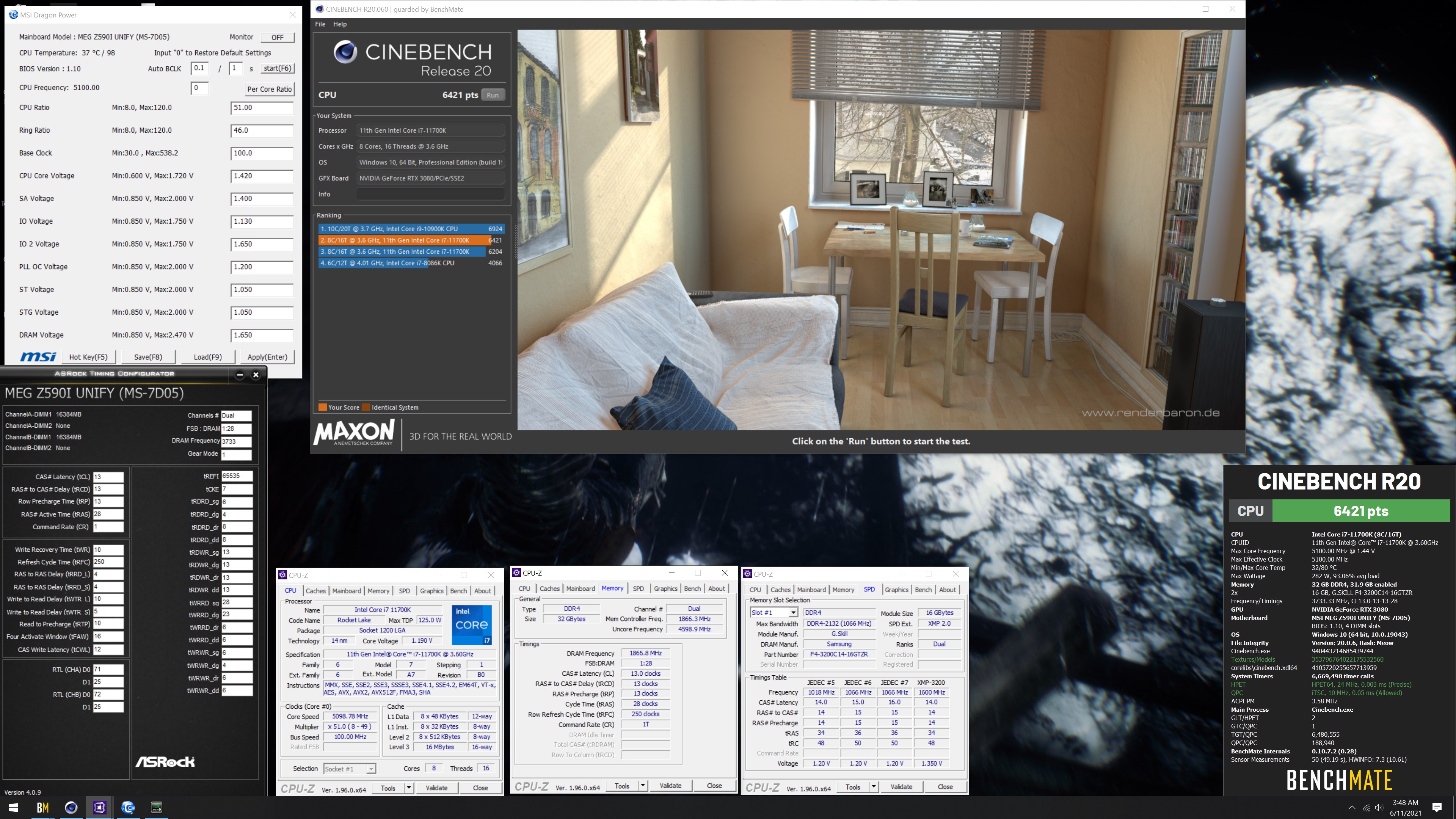This screenshot has height=819, width=1456.
Task: Click the MSI logo in Dragon Power
Action: pos(38,357)
